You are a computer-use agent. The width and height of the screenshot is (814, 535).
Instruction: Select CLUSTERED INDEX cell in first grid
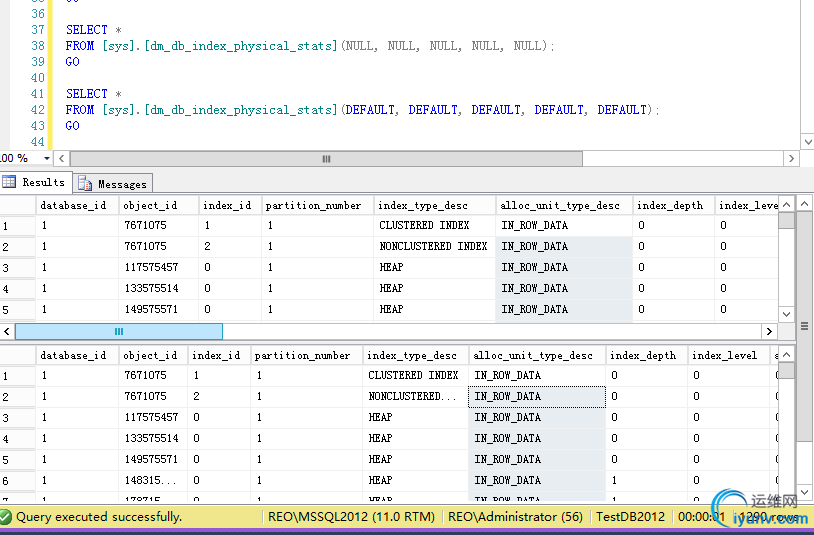pyautogui.click(x=435, y=225)
